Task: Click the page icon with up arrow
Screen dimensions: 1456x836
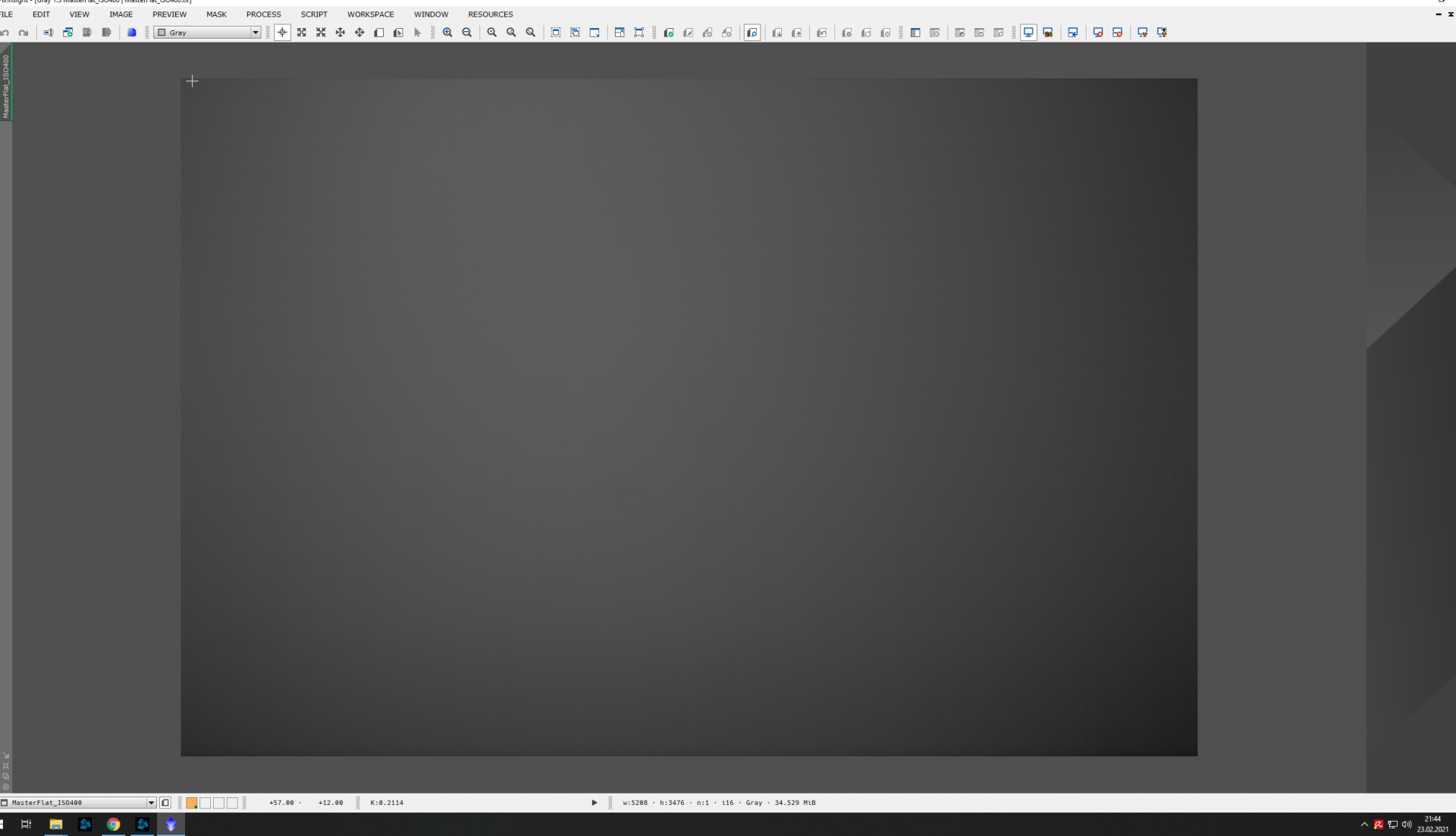Action: [796, 33]
